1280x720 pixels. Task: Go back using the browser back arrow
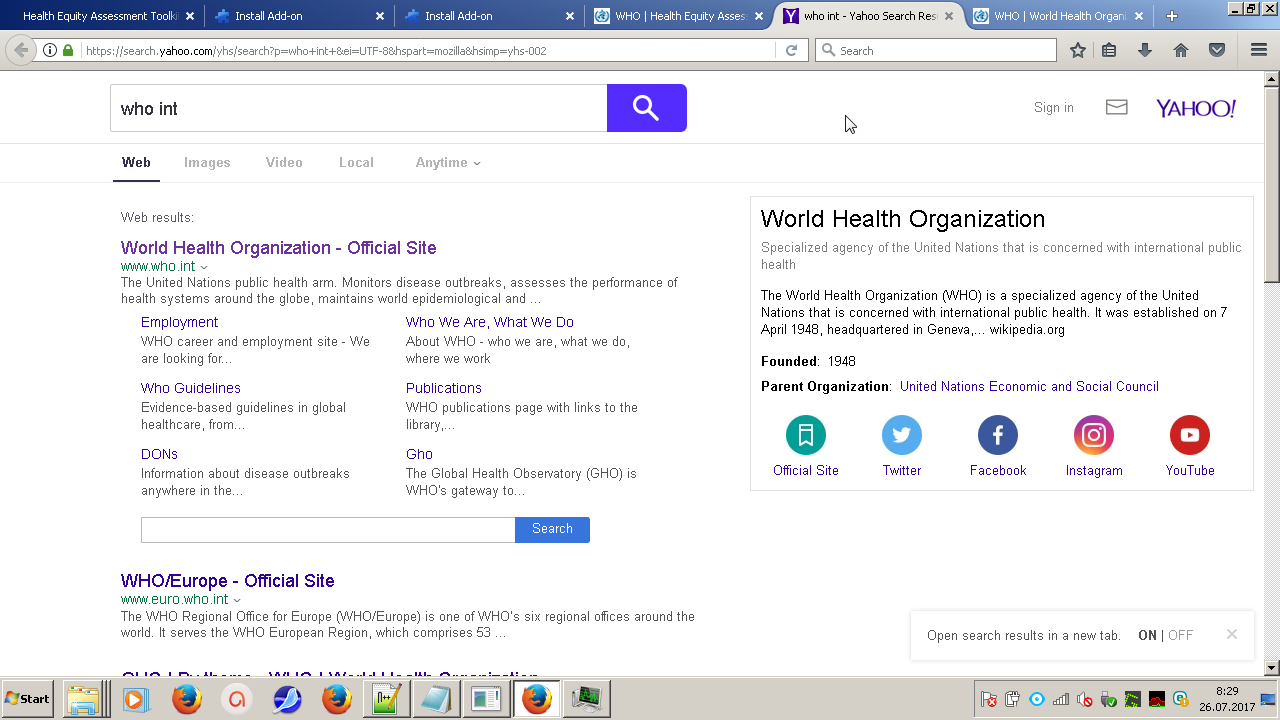coord(21,50)
